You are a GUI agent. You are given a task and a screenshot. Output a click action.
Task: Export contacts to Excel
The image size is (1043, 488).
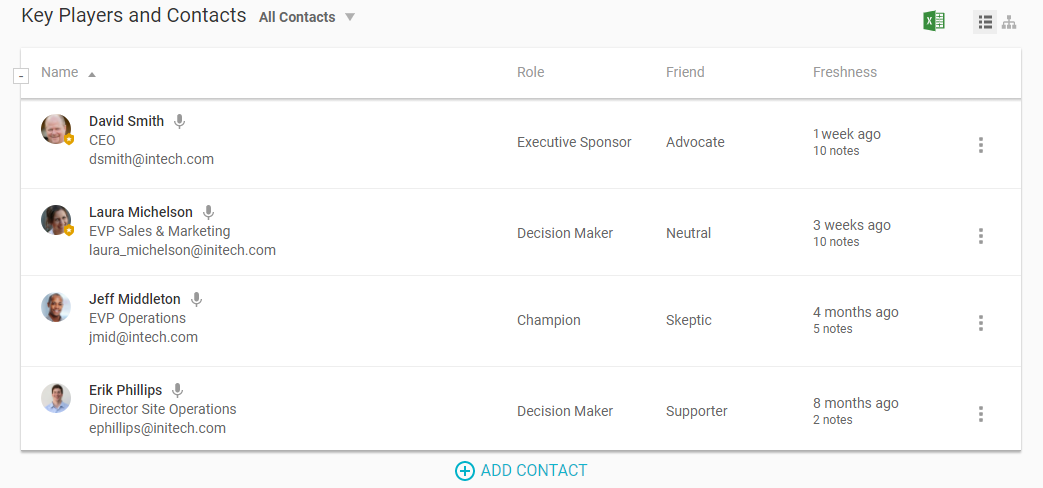(934, 21)
